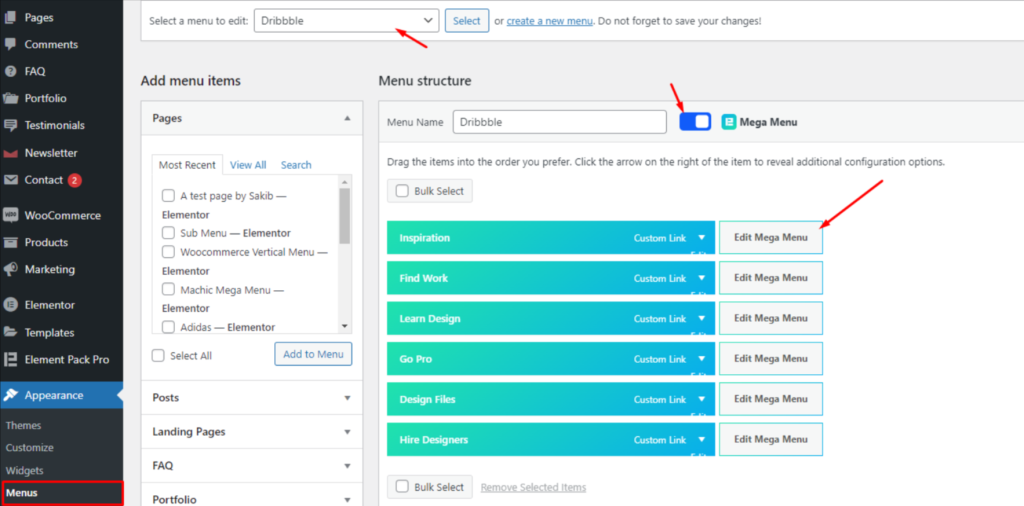Image resolution: width=1024 pixels, height=506 pixels.
Task: Expand Inspiration menu item options arrow
Action: click(x=701, y=238)
